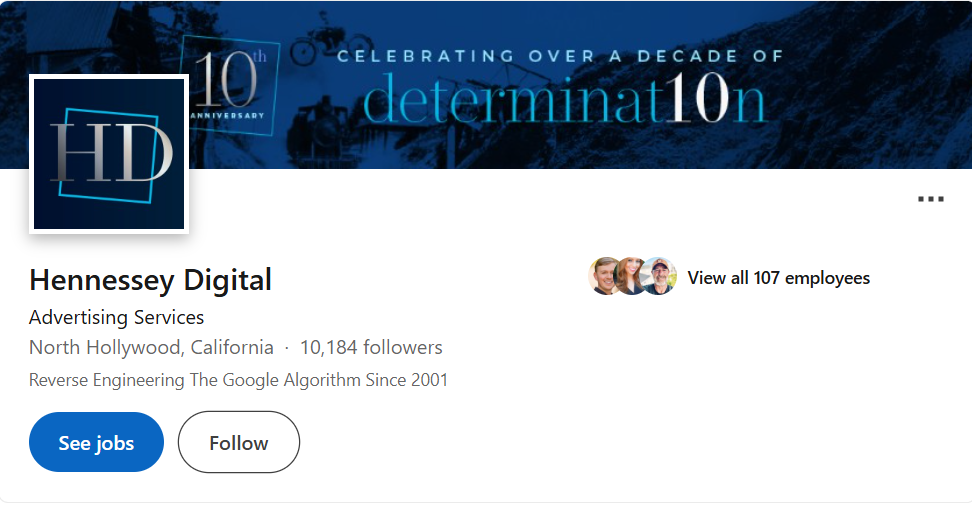Viewport: 972px width, 506px height.
Task: Open the three-dot more options menu
Action: pyautogui.click(x=930, y=199)
